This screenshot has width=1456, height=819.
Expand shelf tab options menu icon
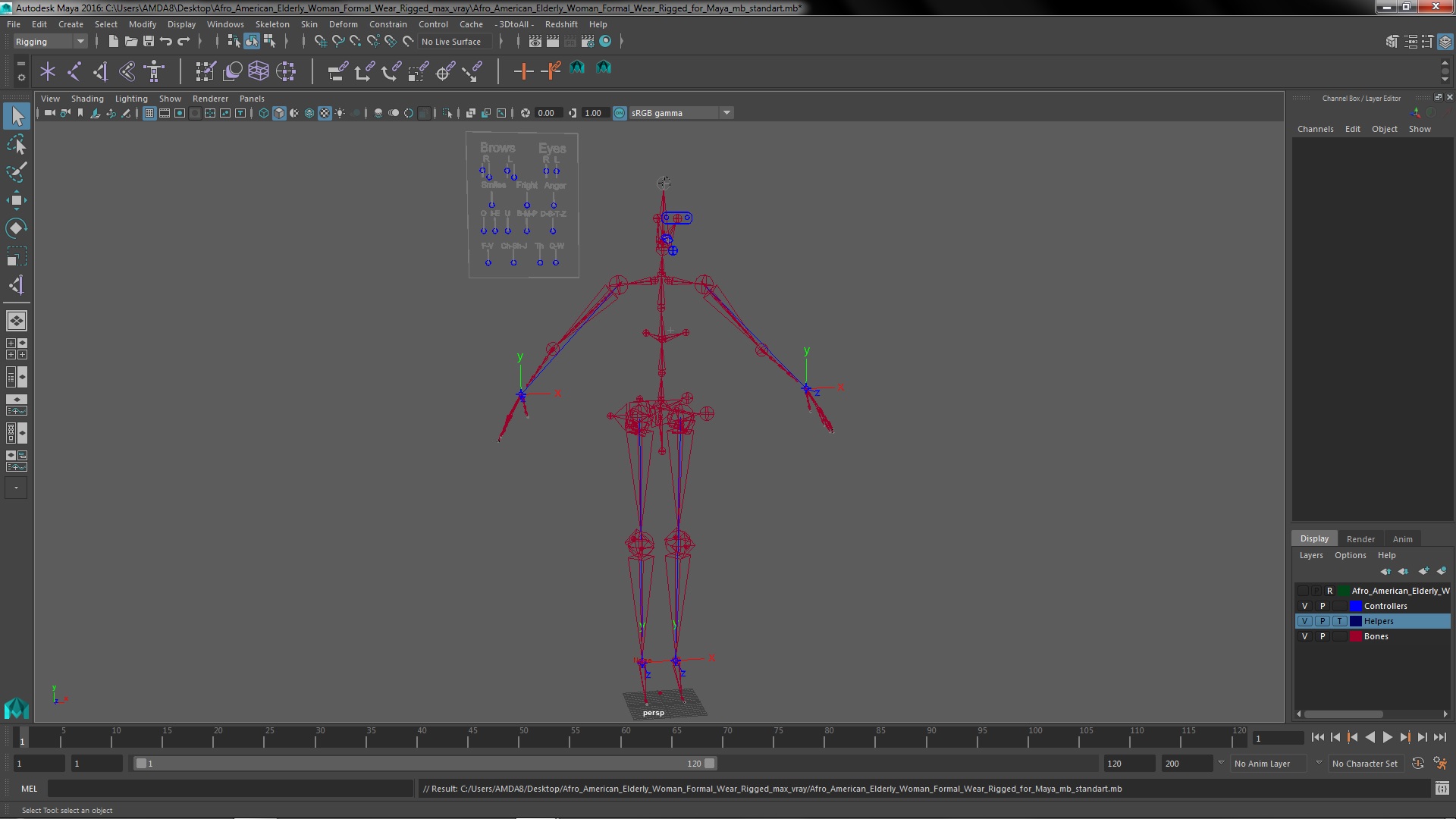coord(21,77)
